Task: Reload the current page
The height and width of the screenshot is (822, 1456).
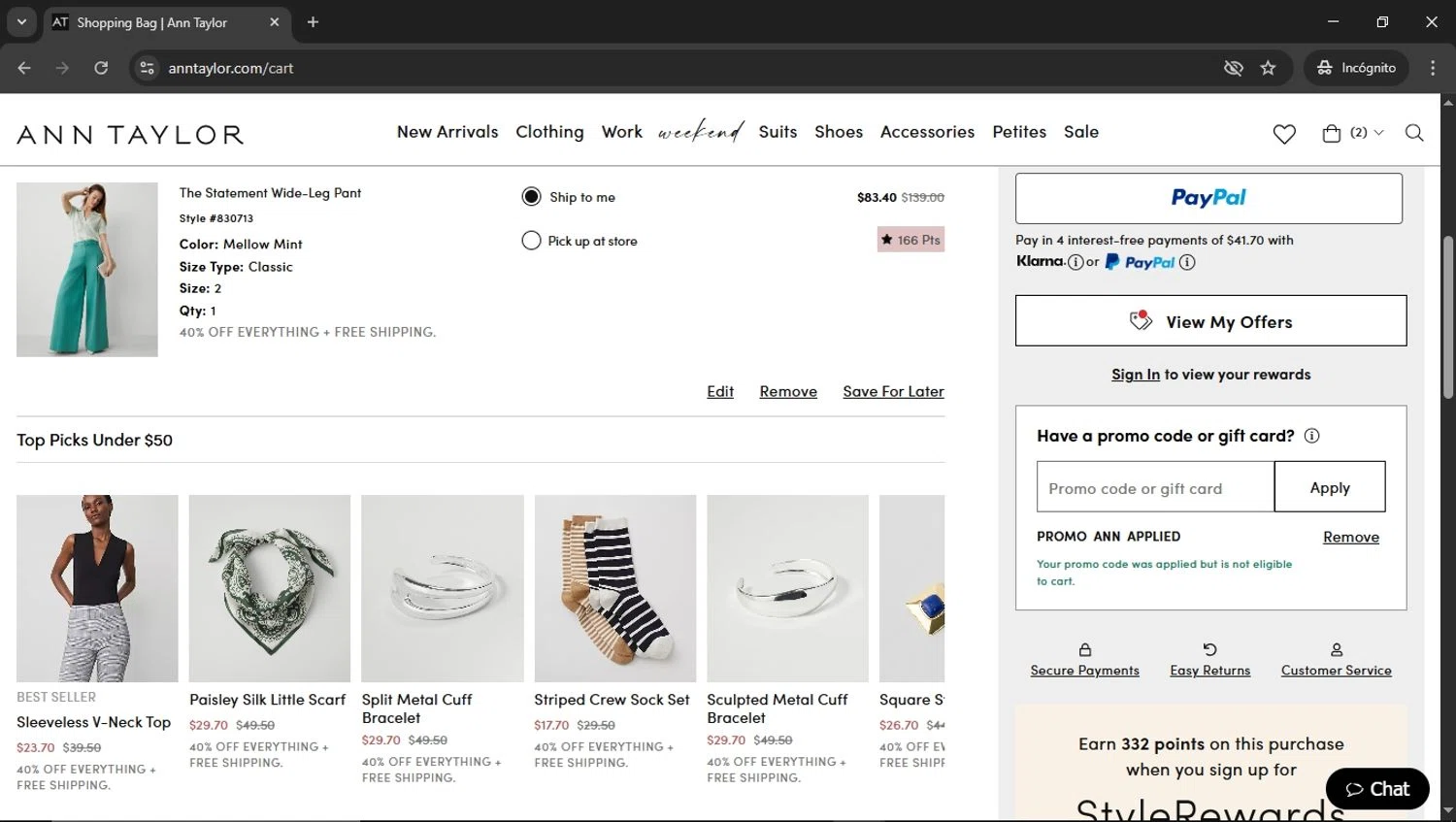Action: click(x=101, y=68)
